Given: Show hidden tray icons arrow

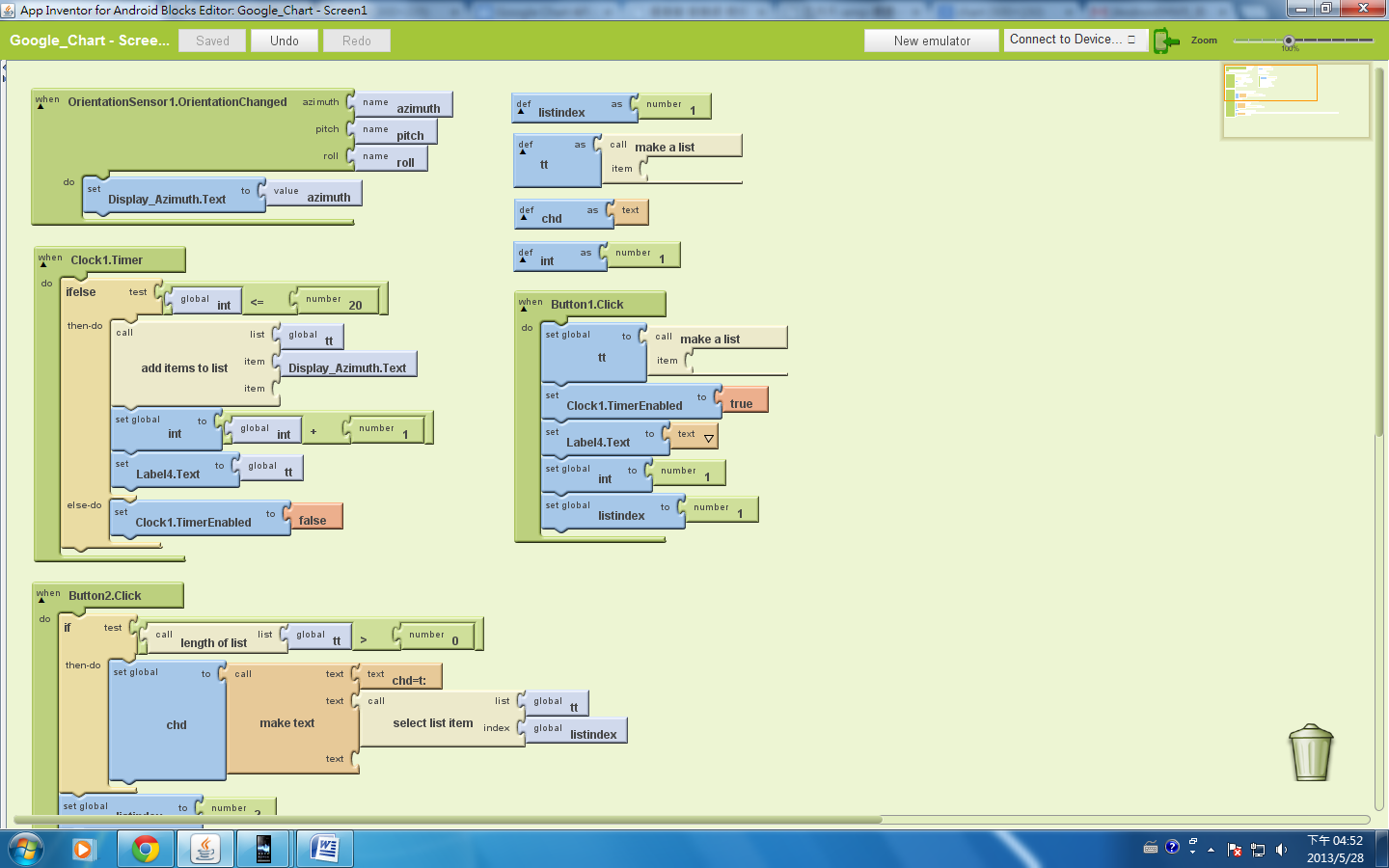Looking at the screenshot, I should [1211, 850].
